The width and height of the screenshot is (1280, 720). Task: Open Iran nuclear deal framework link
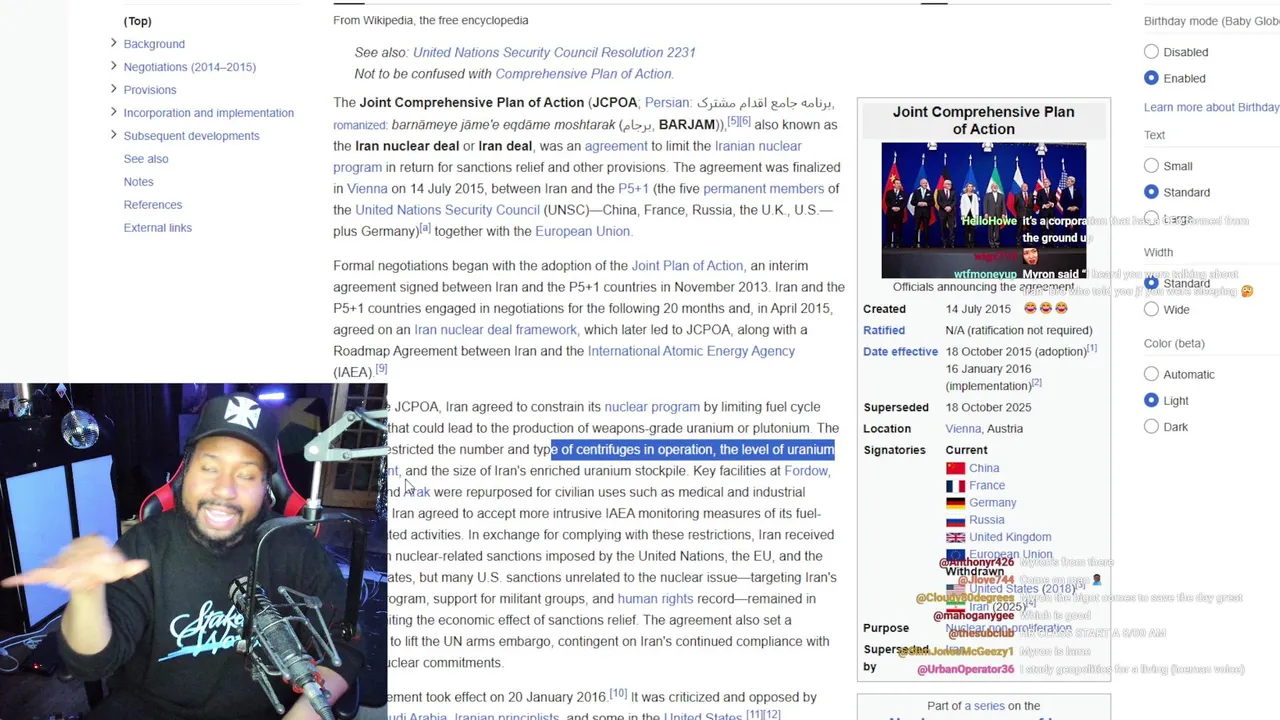495,330
